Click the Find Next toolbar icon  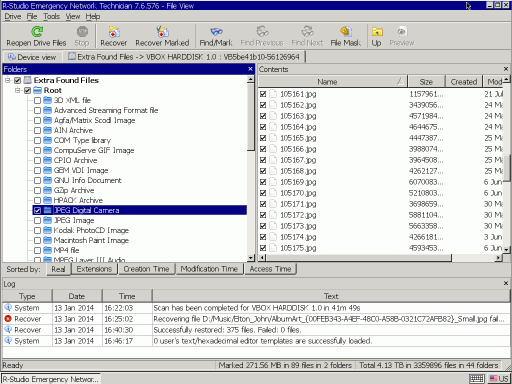(x=307, y=32)
